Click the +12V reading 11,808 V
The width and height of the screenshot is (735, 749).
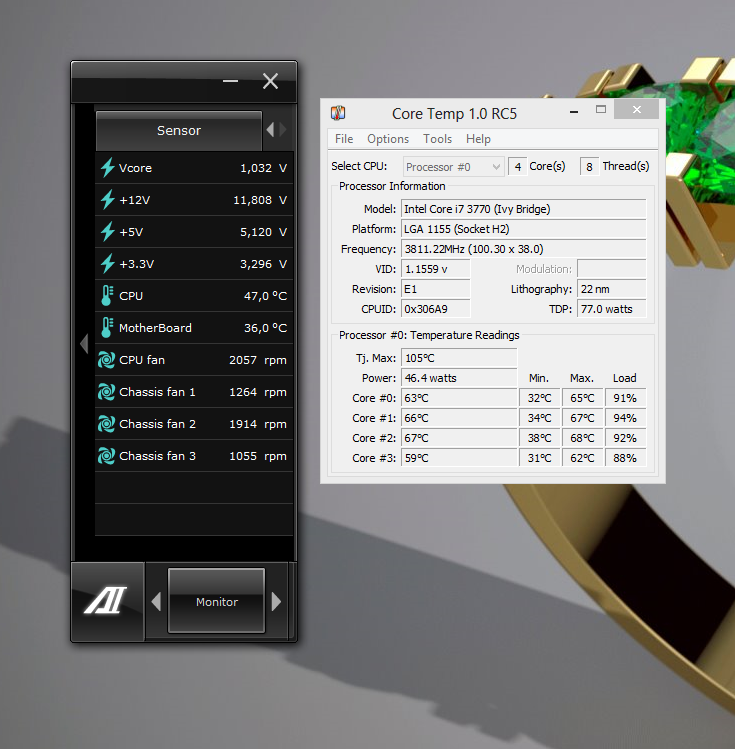[x=260, y=200]
